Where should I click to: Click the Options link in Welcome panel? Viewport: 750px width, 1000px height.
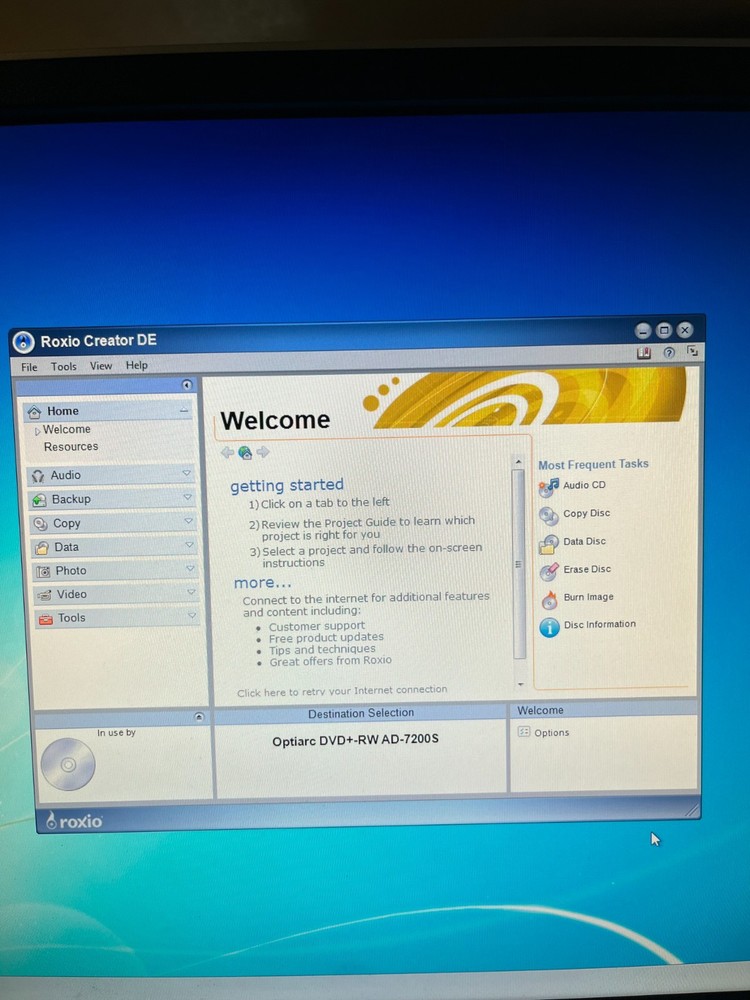coord(552,733)
